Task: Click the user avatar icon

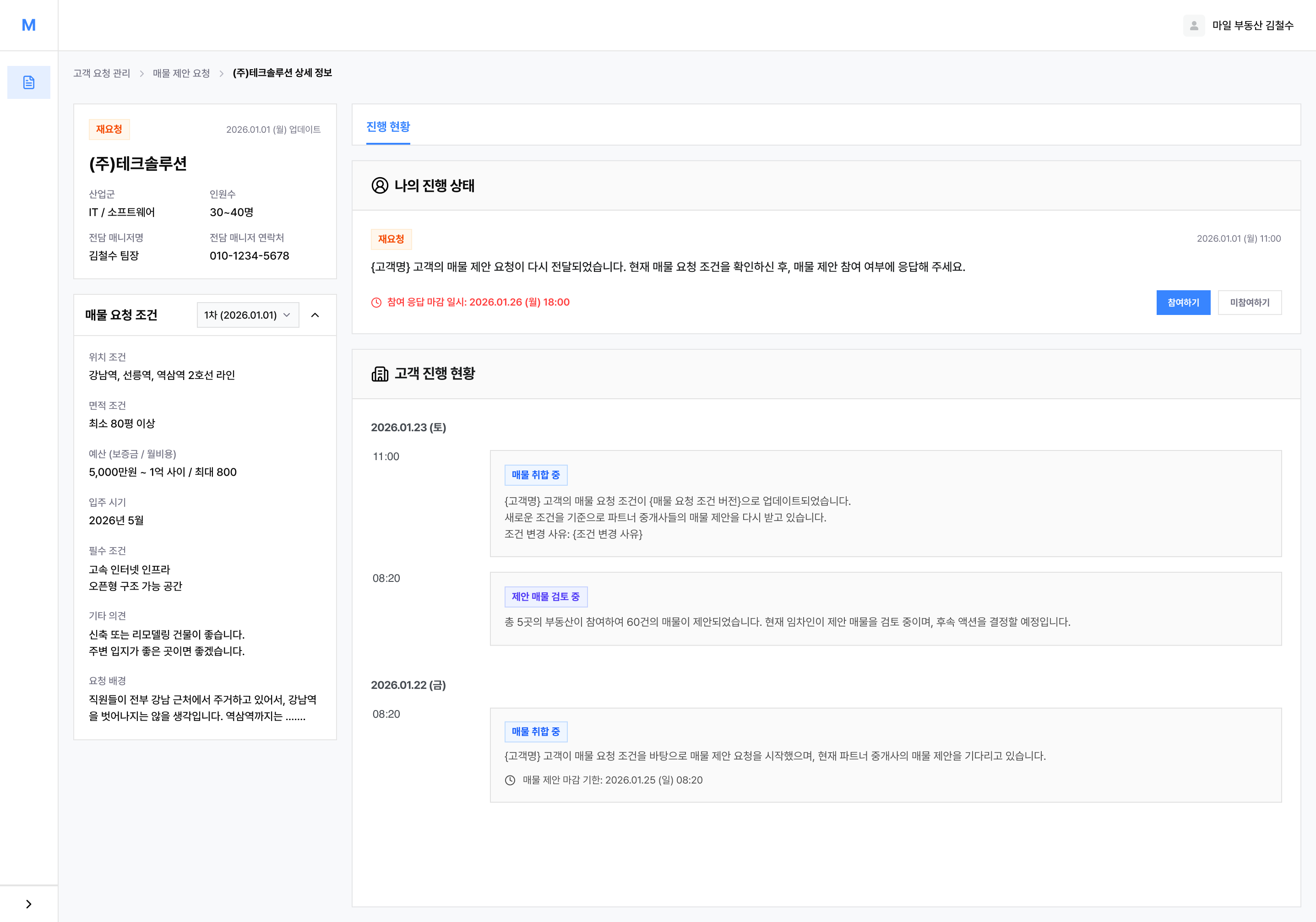Action: [1194, 26]
